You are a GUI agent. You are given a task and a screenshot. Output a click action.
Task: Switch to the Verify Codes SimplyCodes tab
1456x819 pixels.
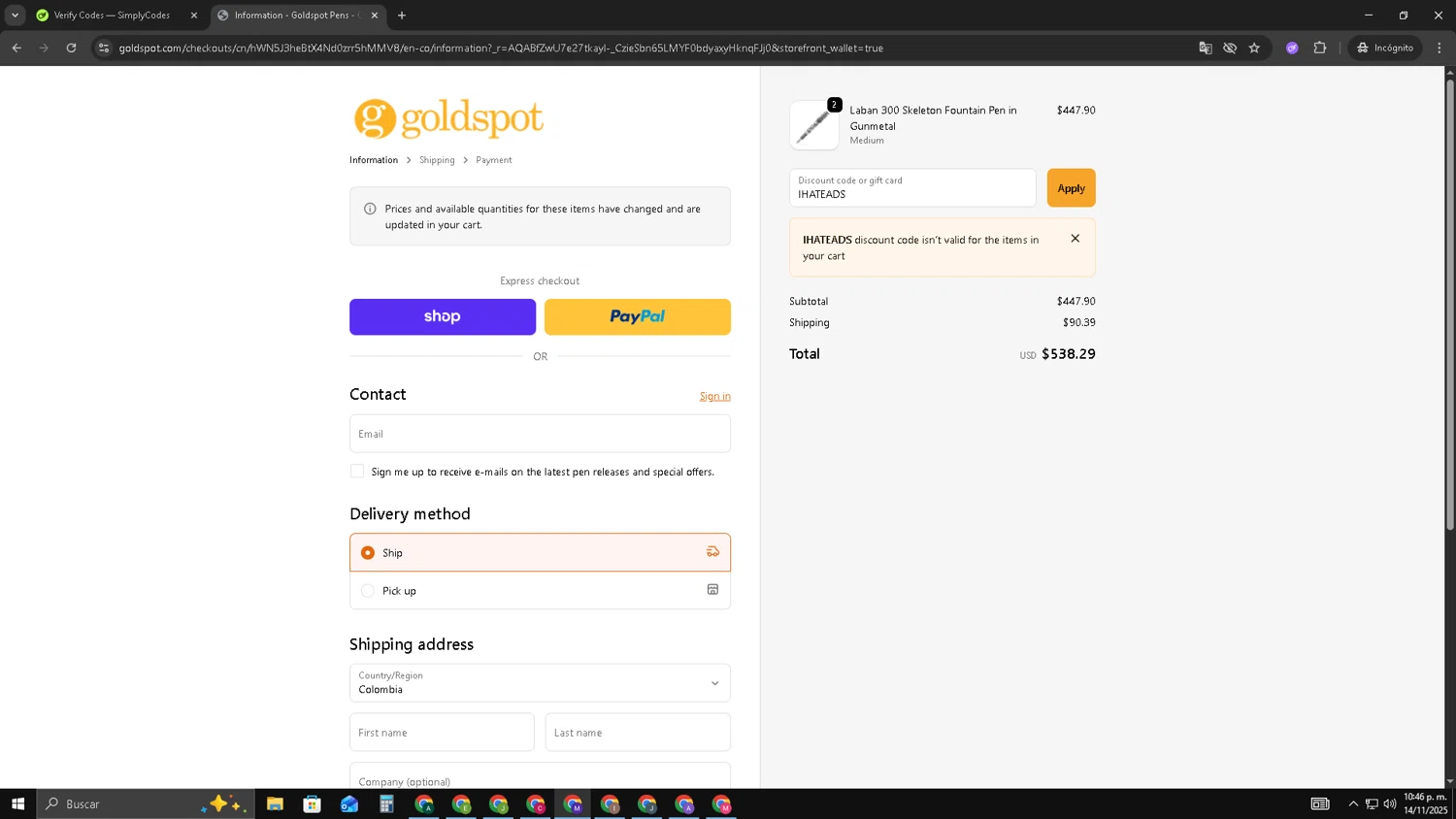pos(112,16)
